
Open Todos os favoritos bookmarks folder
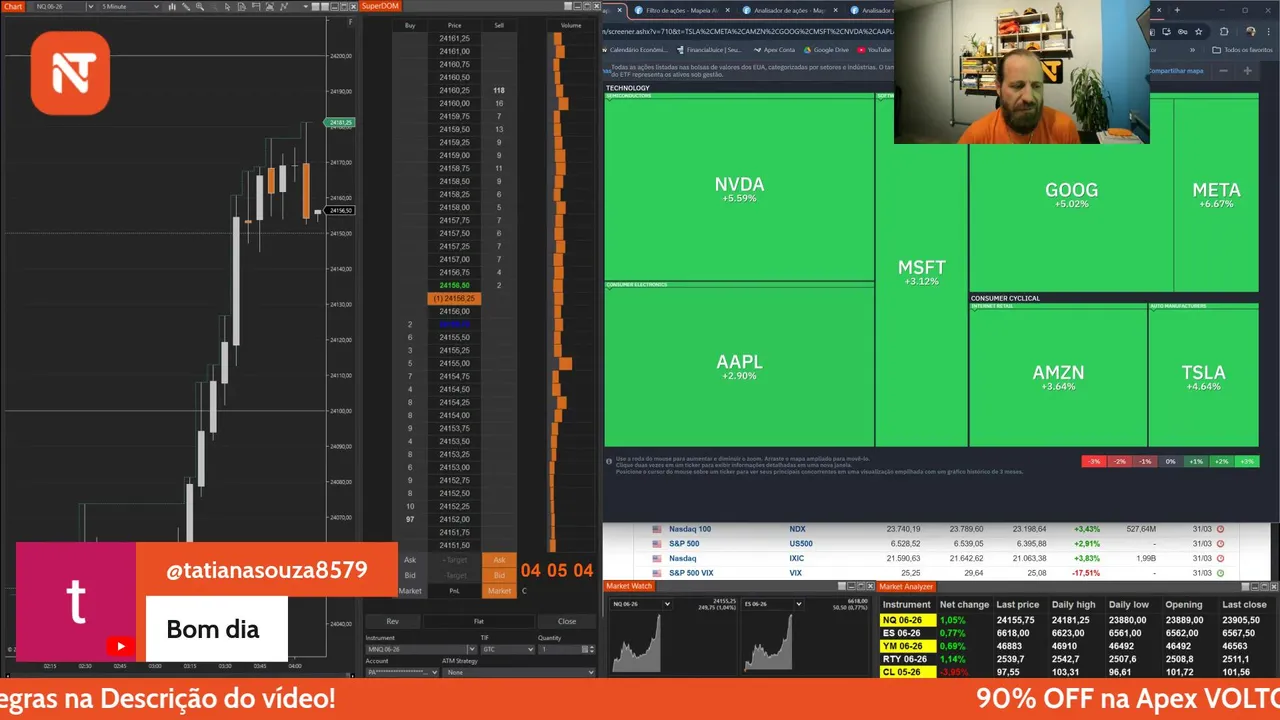[1242, 50]
